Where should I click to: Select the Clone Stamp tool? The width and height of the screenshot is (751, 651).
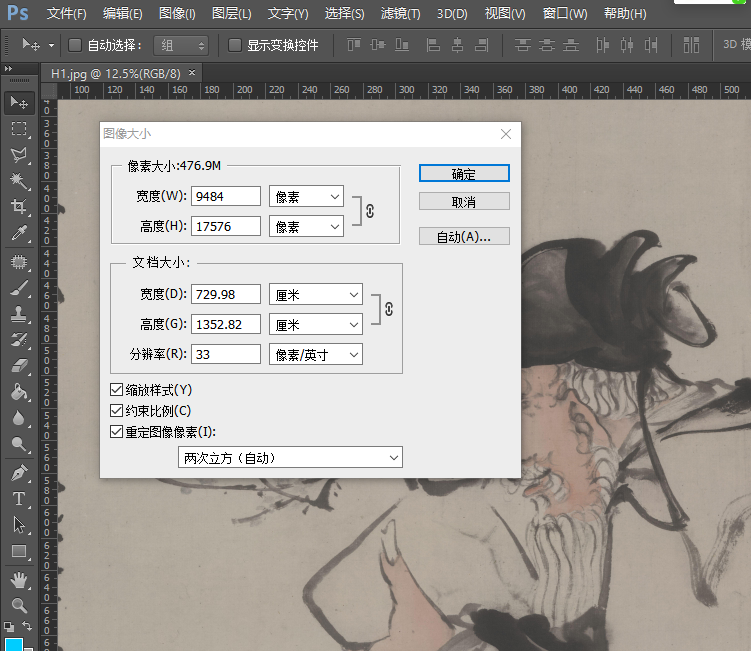coord(19,314)
